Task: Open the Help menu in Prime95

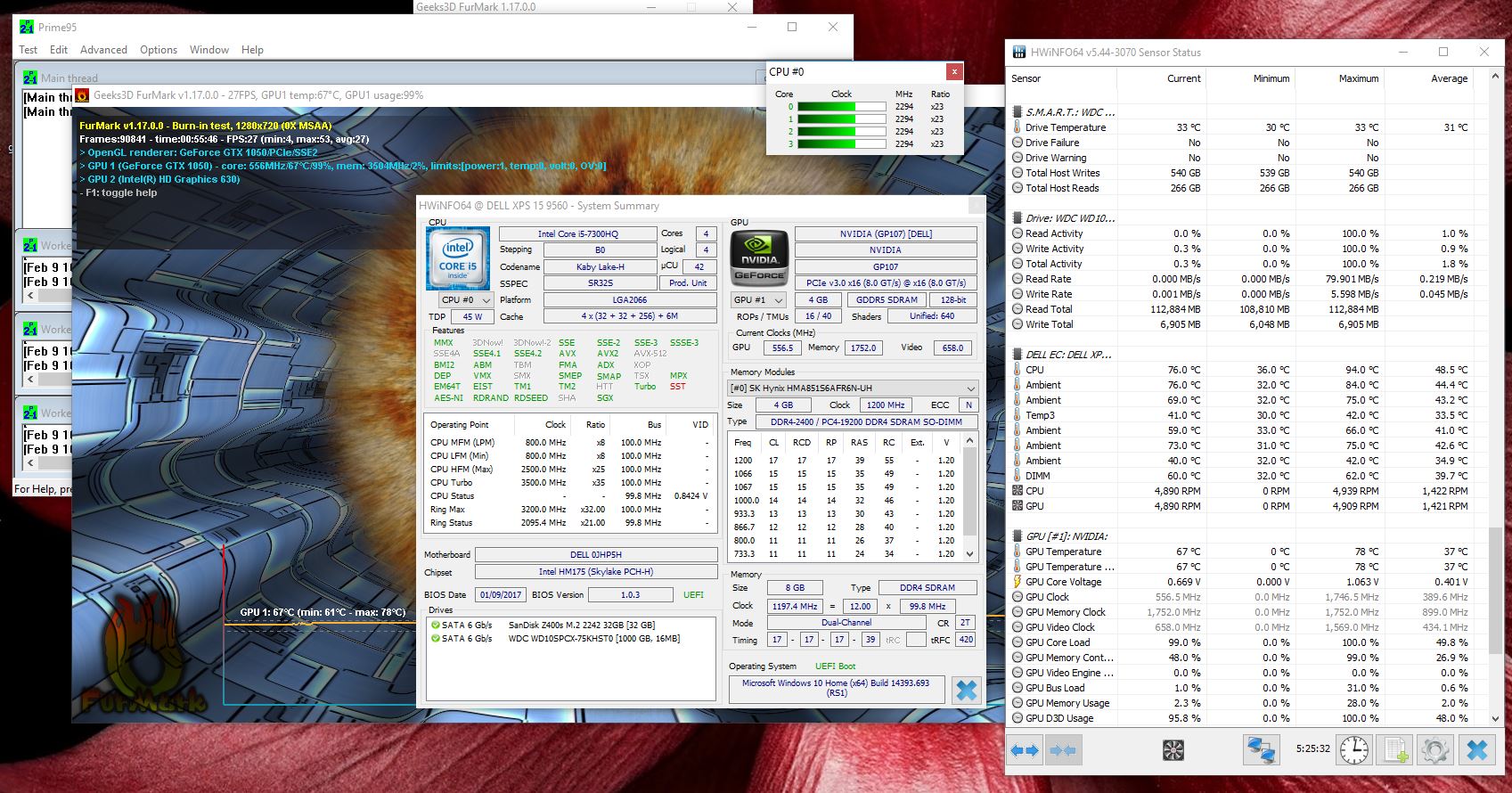Action: point(252,50)
